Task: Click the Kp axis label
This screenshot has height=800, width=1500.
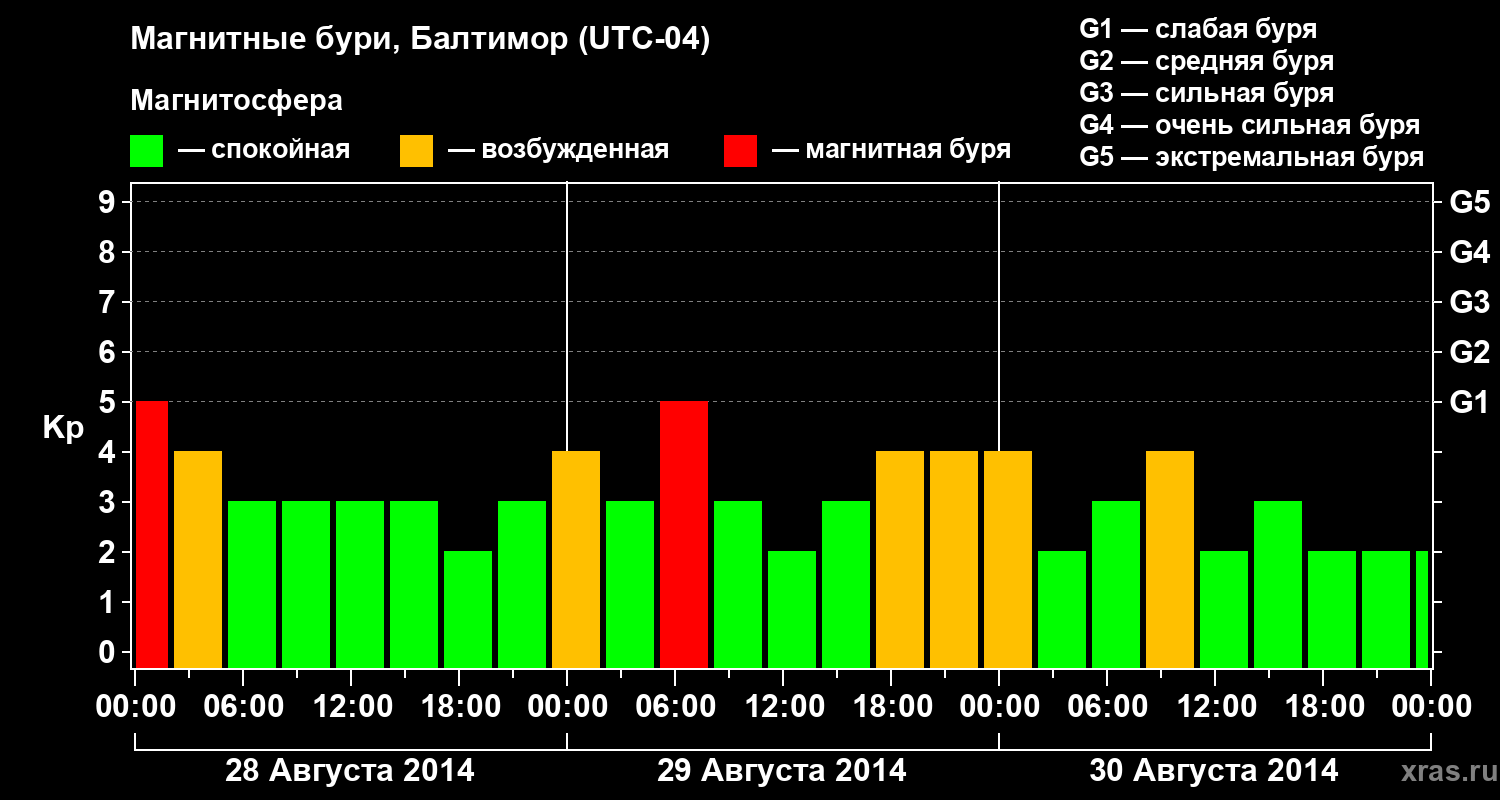Action: (x=62, y=428)
